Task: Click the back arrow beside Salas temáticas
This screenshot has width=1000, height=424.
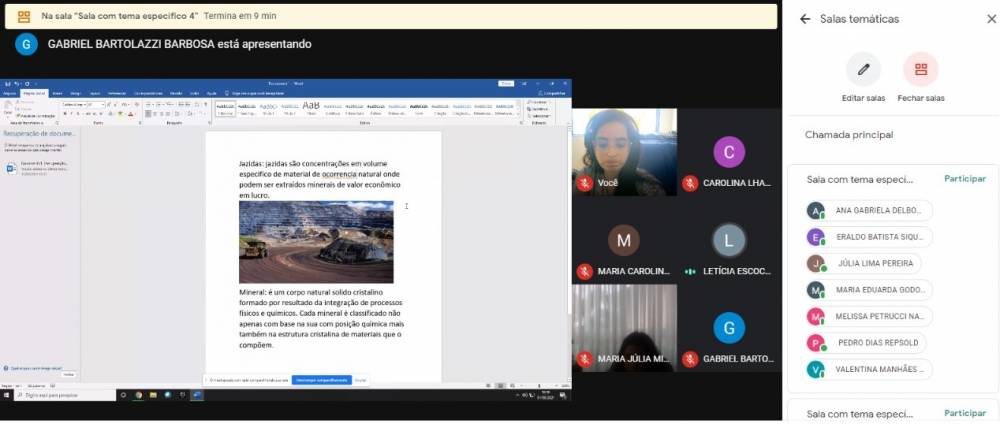Action: pos(805,19)
